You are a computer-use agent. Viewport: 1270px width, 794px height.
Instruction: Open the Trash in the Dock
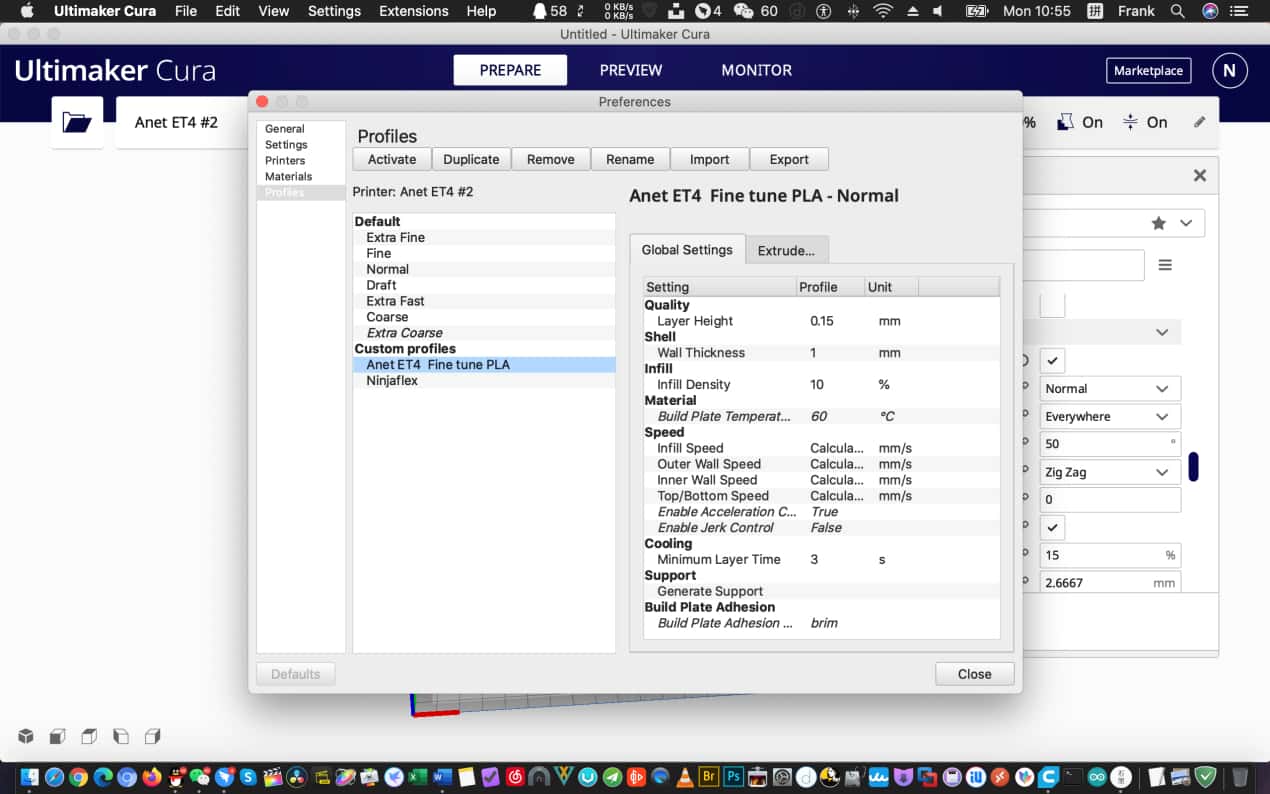[1240, 776]
